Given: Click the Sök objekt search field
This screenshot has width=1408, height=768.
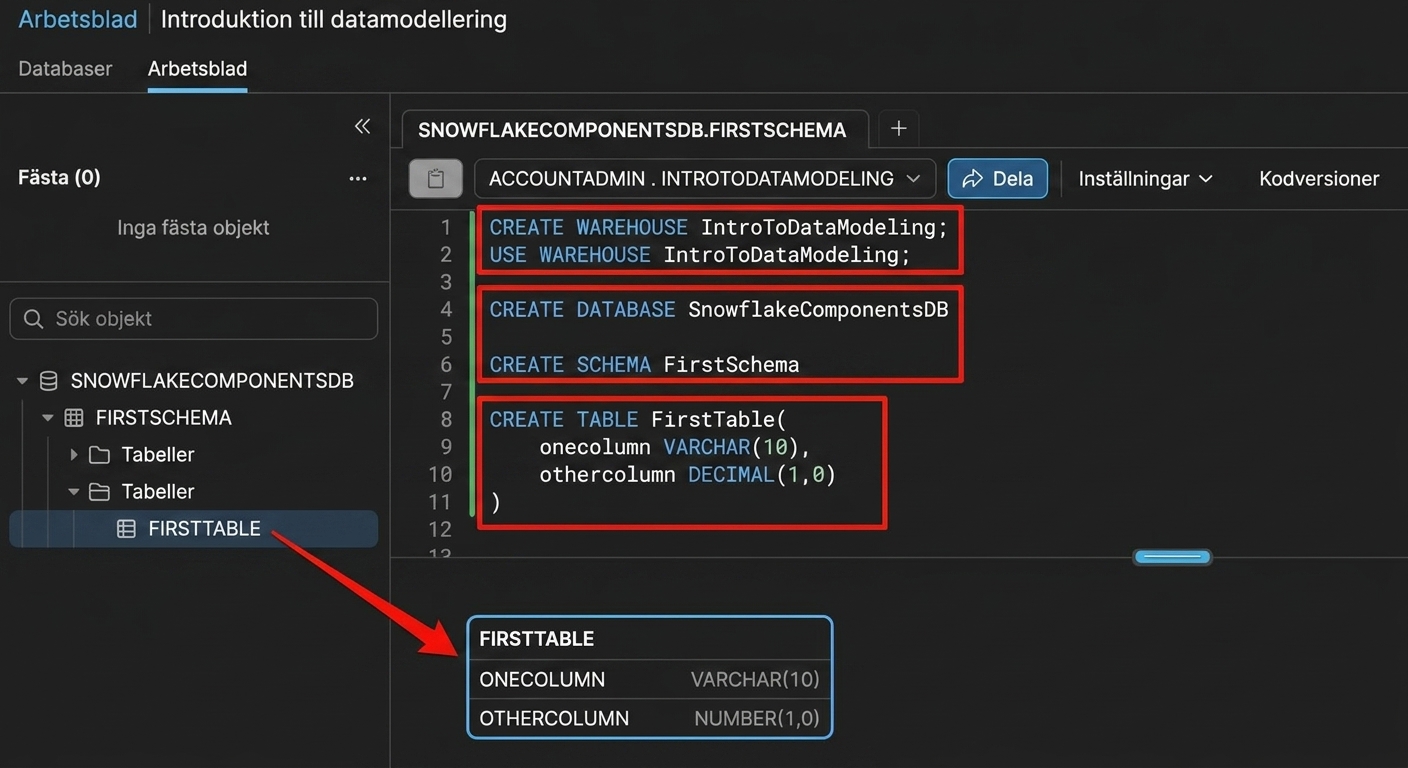Looking at the screenshot, I should pyautogui.click(x=194, y=319).
